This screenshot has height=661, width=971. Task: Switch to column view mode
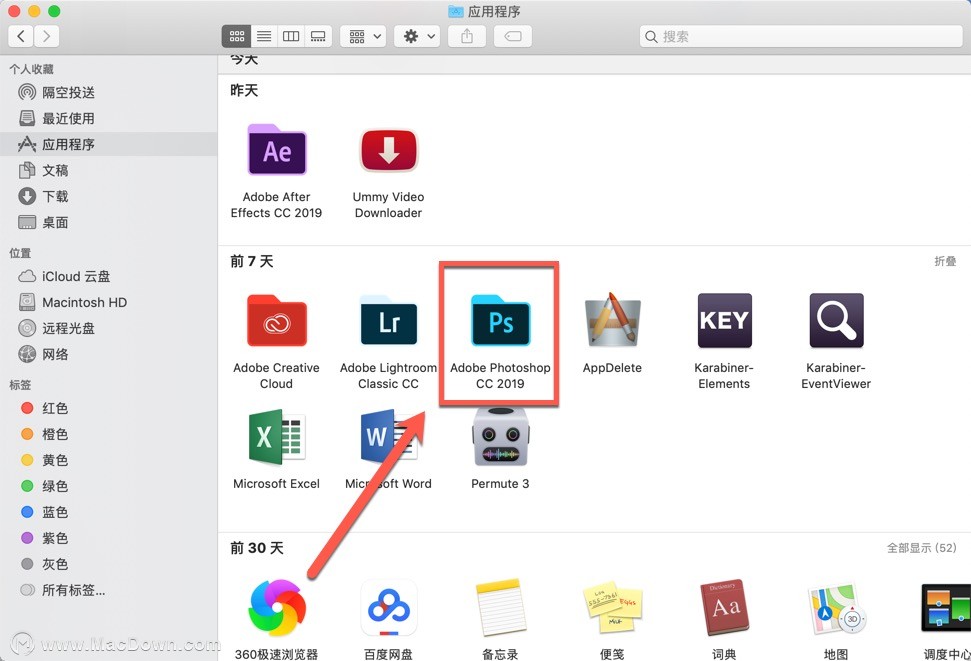(x=291, y=36)
